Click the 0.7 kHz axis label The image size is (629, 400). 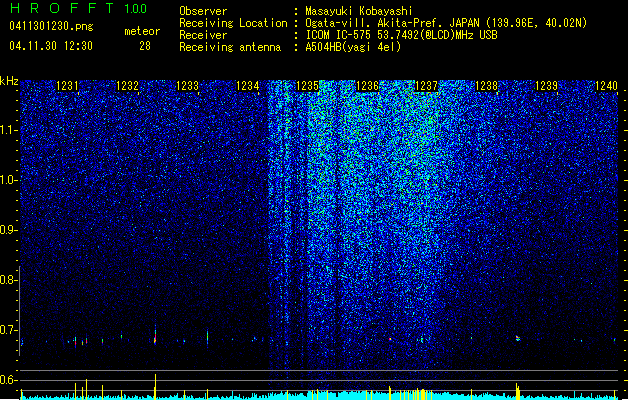(x=8, y=330)
